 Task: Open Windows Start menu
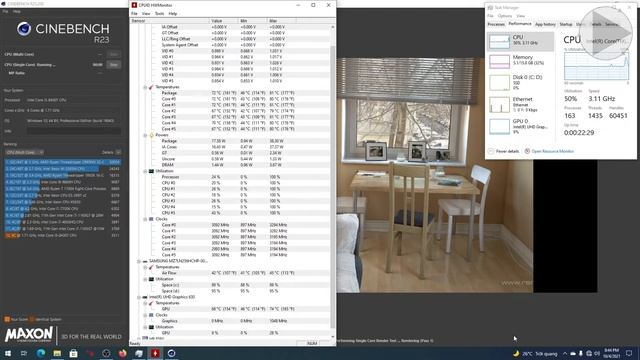pos(8,353)
